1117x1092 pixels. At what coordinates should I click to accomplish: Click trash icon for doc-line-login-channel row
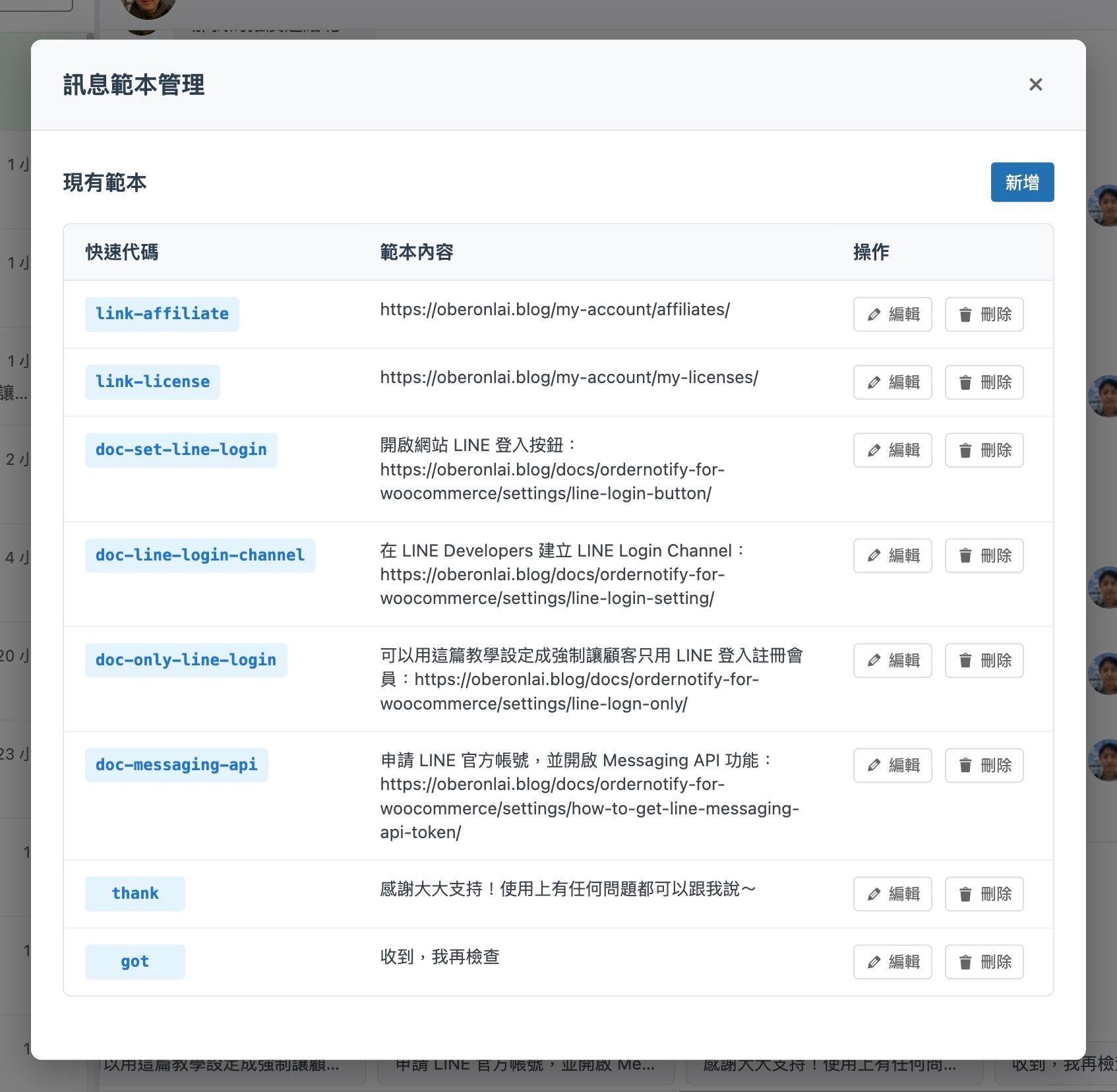coord(965,556)
